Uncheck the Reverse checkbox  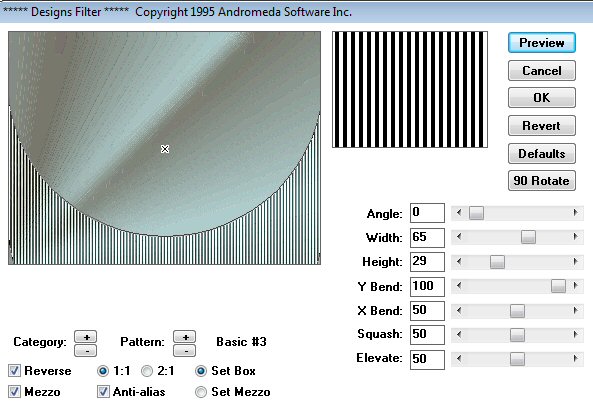pos(14,371)
